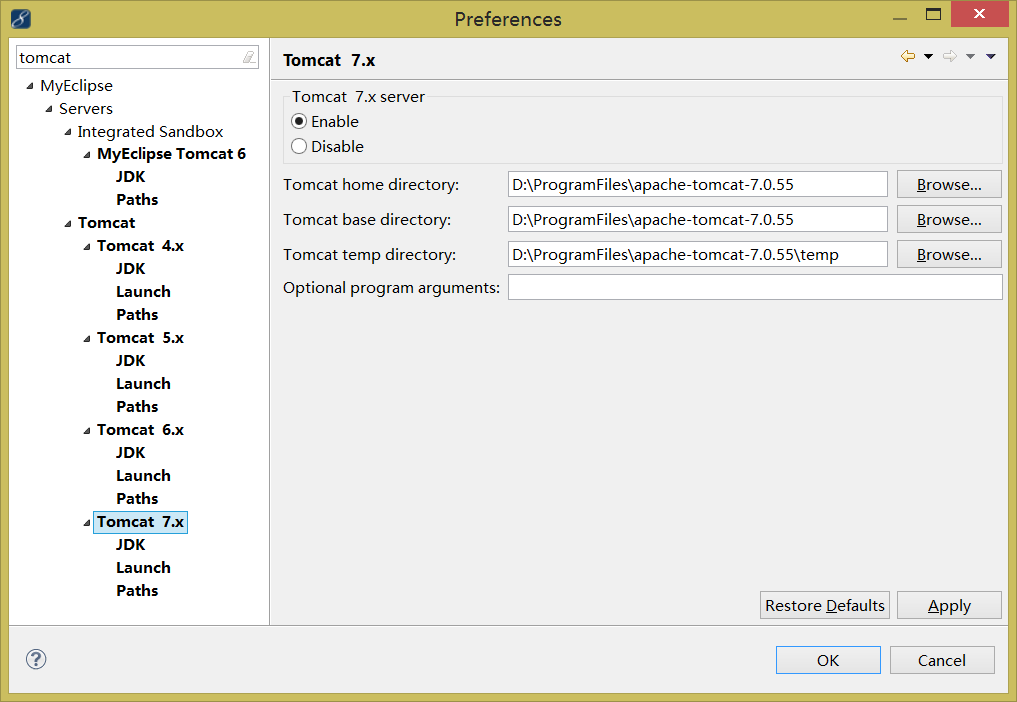Click the forward navigation arrow icon

coord(950,56)
